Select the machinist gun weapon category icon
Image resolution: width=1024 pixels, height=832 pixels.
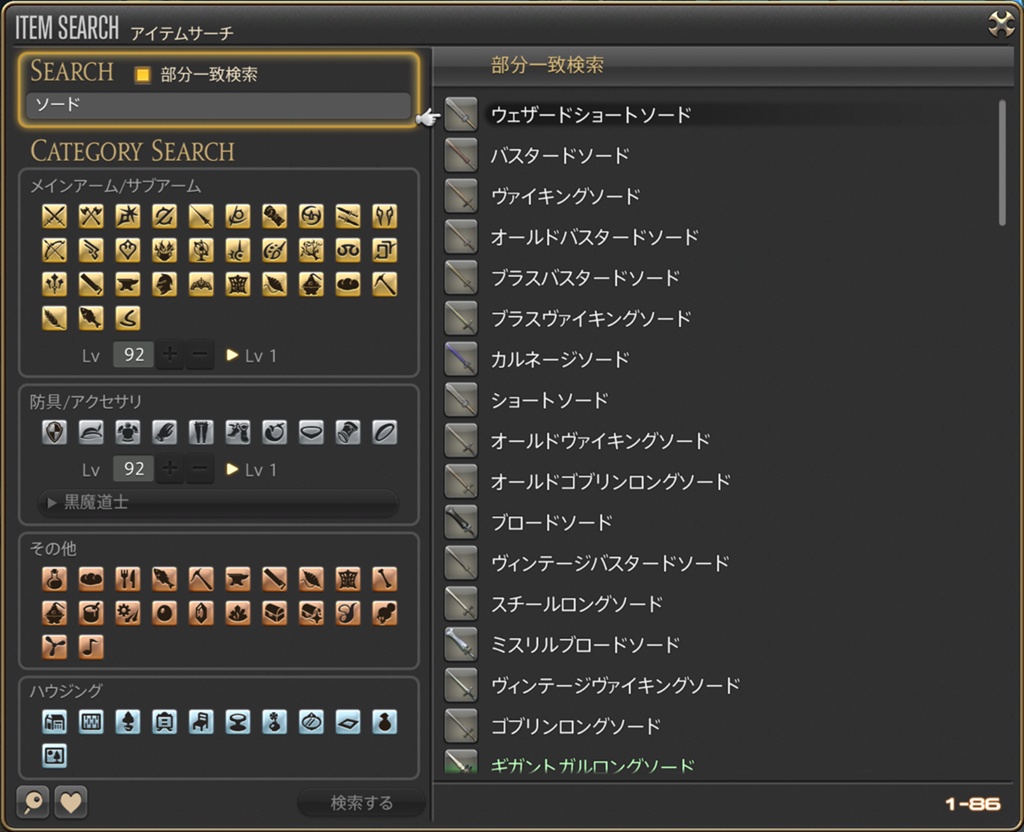[x=91, y=250]
